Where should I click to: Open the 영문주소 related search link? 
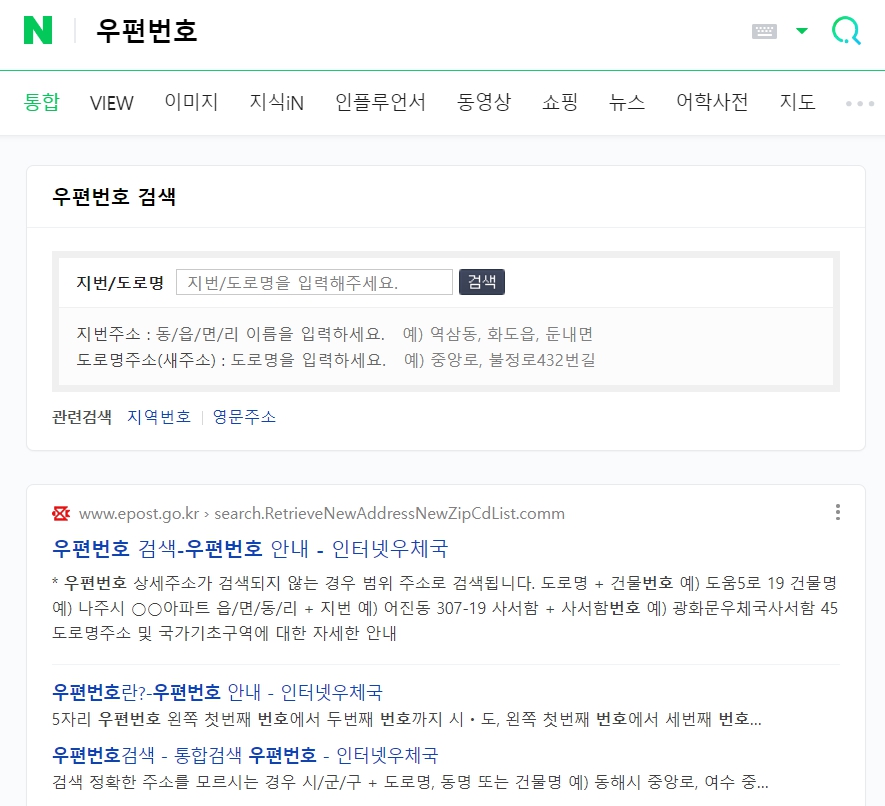coord(244,417)
